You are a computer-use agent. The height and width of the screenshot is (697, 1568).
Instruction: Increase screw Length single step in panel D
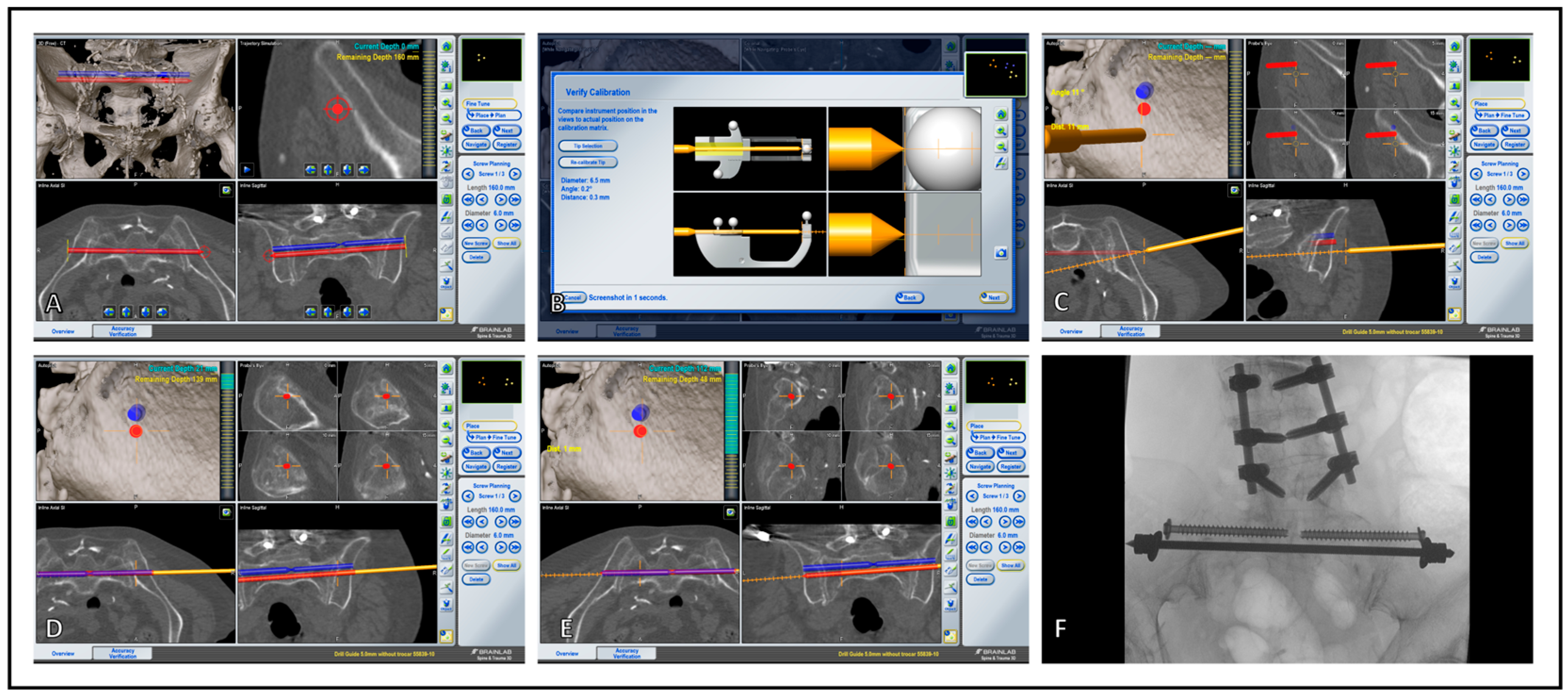(x=500, y=522)
